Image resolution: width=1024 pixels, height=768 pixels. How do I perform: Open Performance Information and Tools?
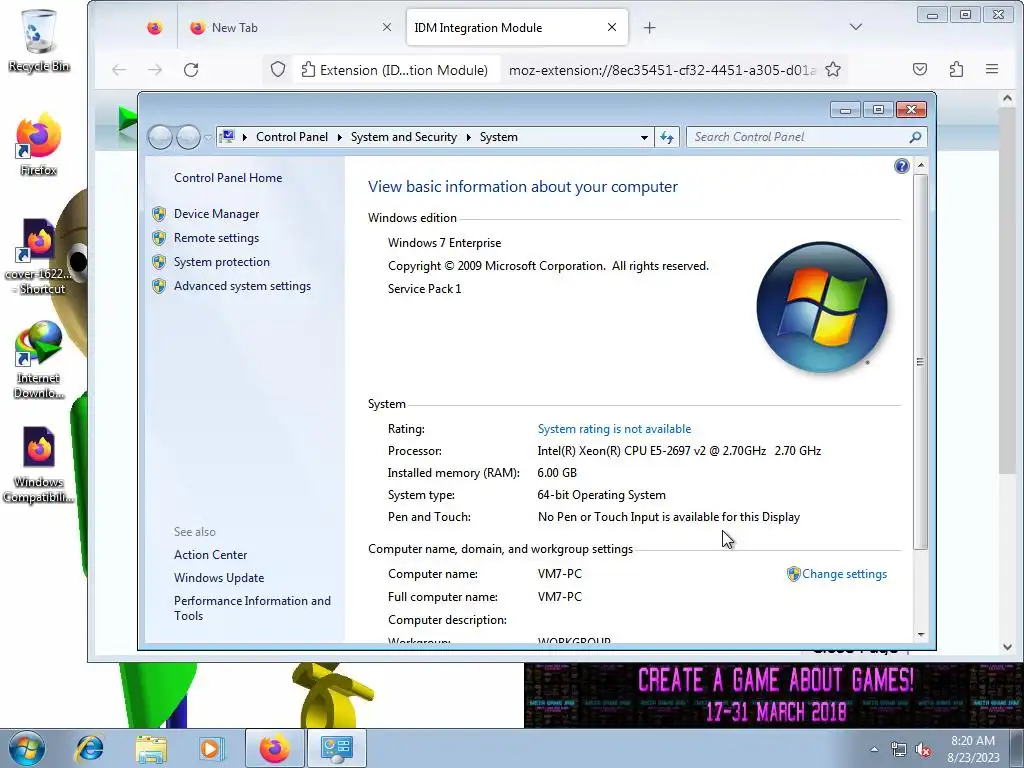[x=252, y=608]
